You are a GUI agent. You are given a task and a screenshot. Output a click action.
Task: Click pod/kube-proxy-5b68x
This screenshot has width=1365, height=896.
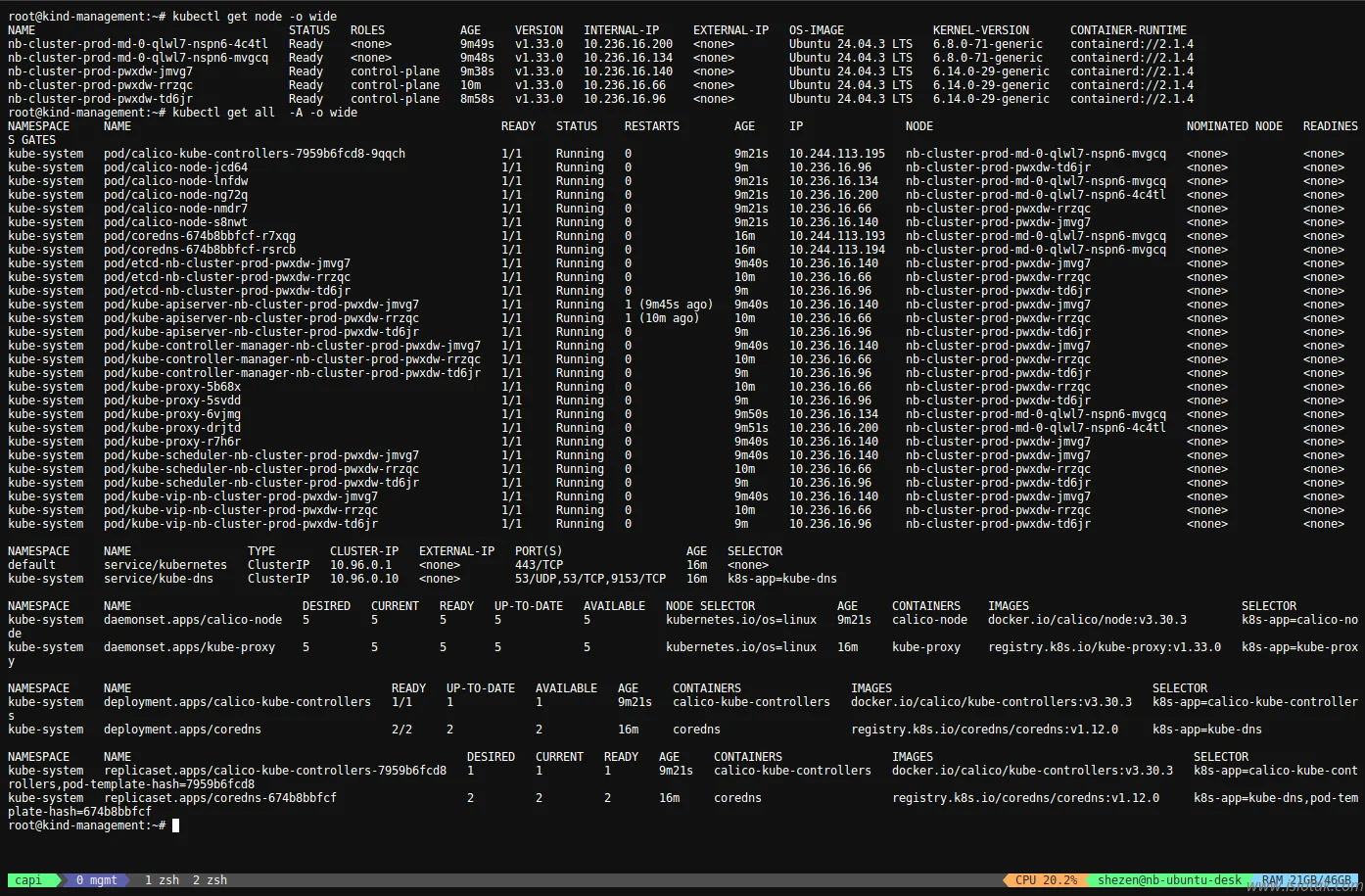tap(172, 387)
